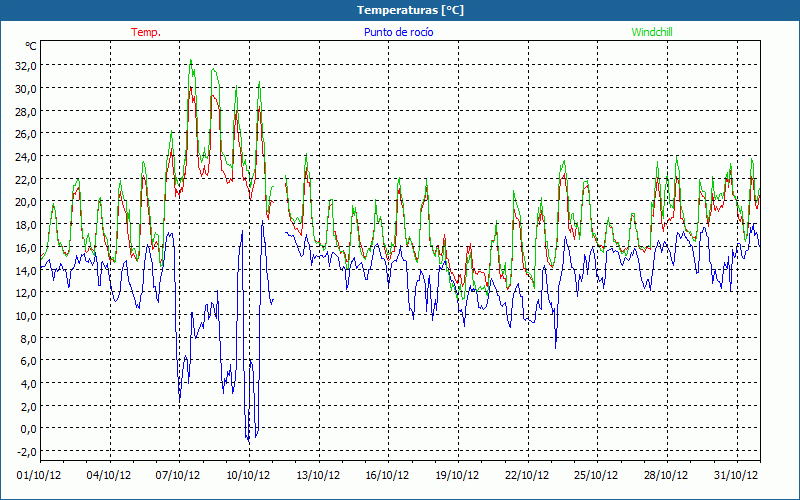
Task: Select the 4,0 y-axis value
Action: click(x=29, y=384)
